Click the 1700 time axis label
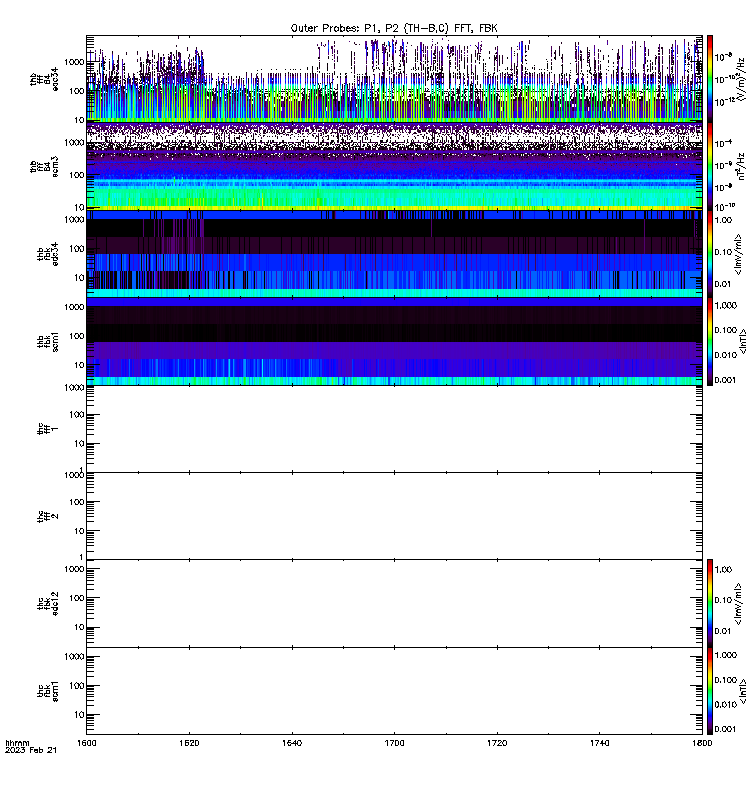Image resolution: width=750 pixels, height=800 pixels. [394, 743]
